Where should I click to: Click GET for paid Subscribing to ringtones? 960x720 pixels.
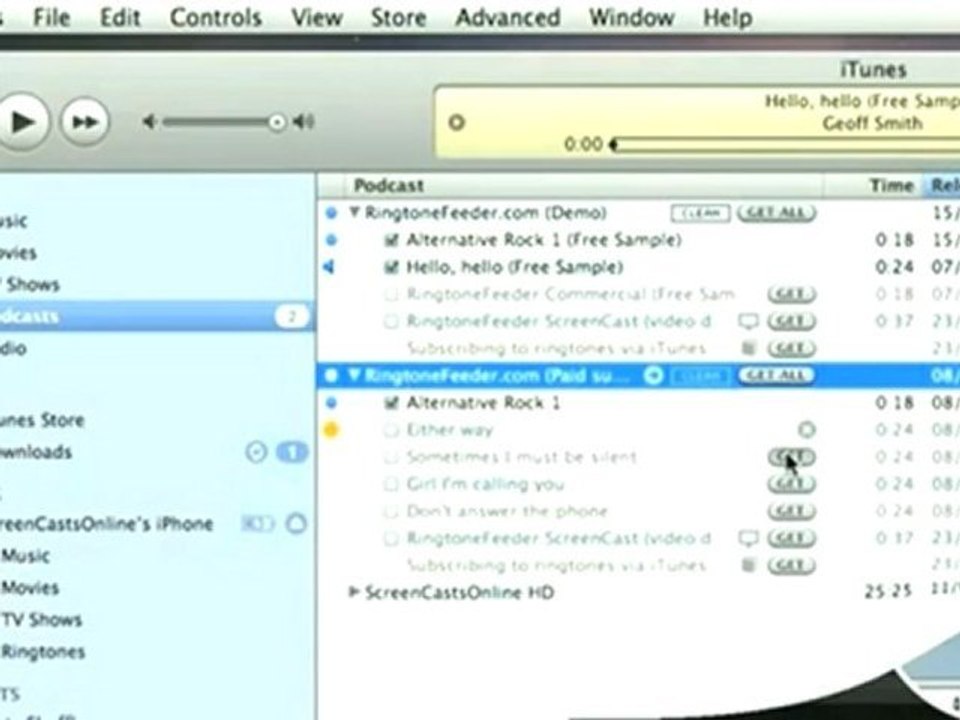[x=792, y=565]
